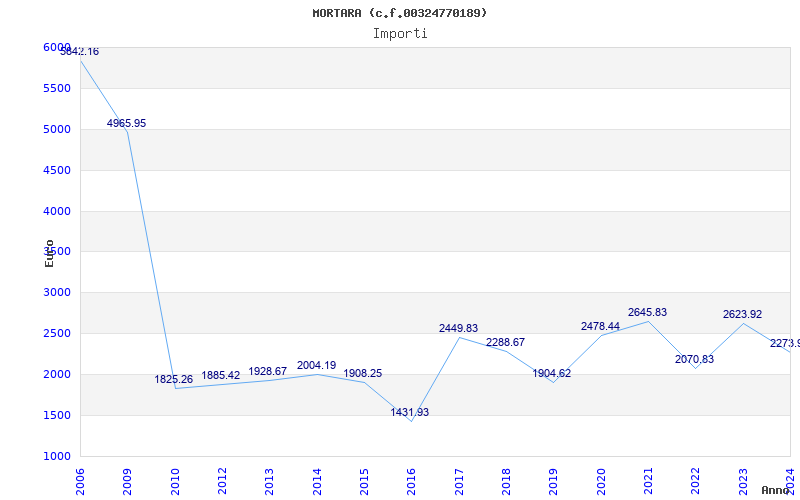Select the 1904.62 data label

click(x=552, y=373)
